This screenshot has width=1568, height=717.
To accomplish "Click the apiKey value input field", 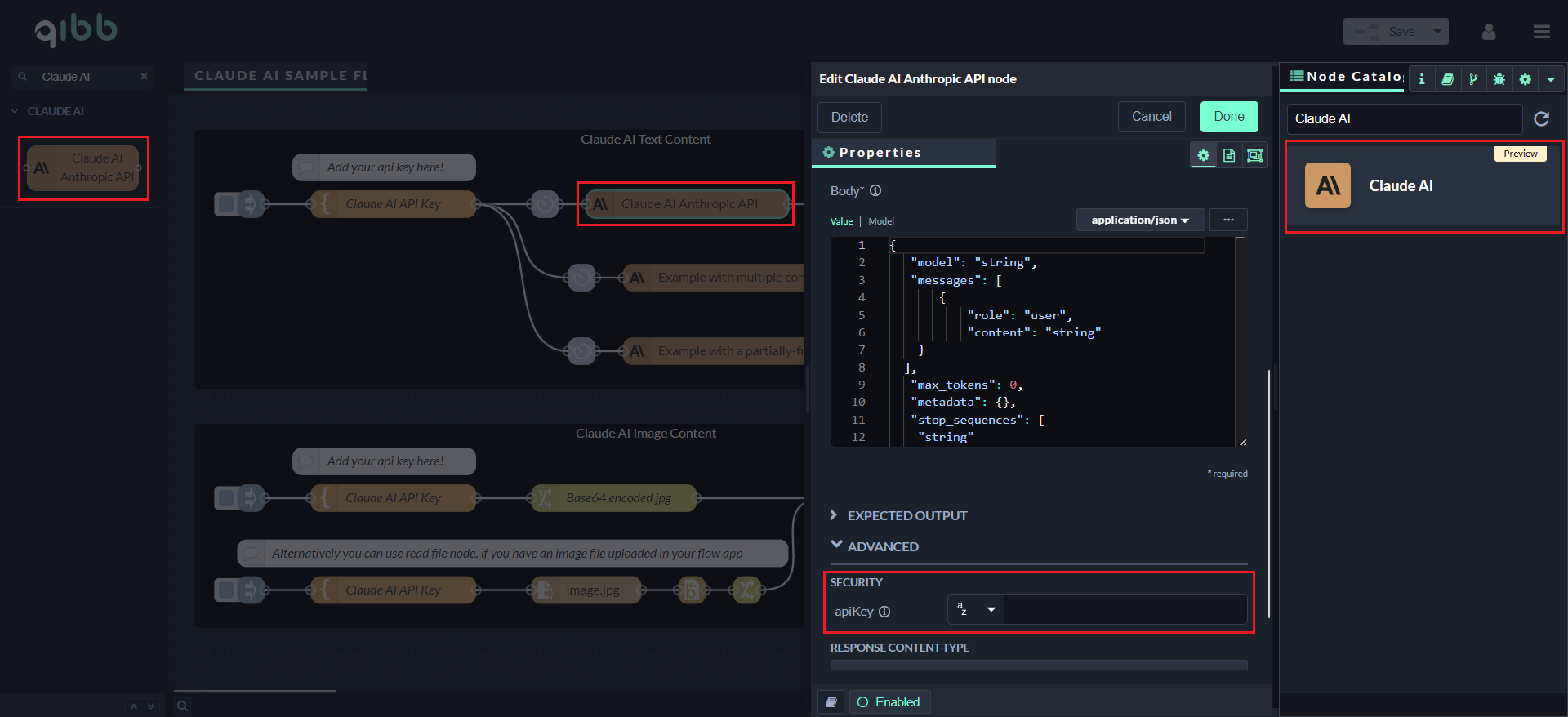I will pyautogui.click(x=1125, y=610).
